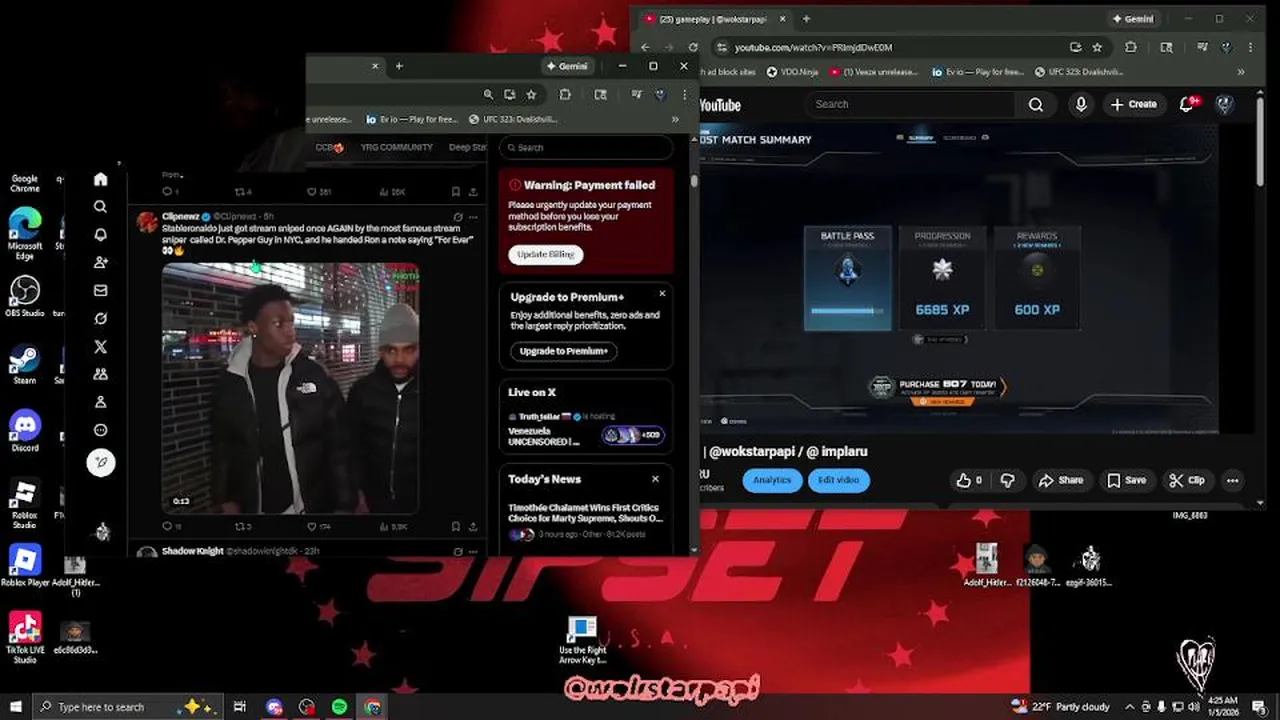This screenshot has height=720, width=1280.
Task: Open the Messages envelope icon in X sidebar
Action: (100, 291)
